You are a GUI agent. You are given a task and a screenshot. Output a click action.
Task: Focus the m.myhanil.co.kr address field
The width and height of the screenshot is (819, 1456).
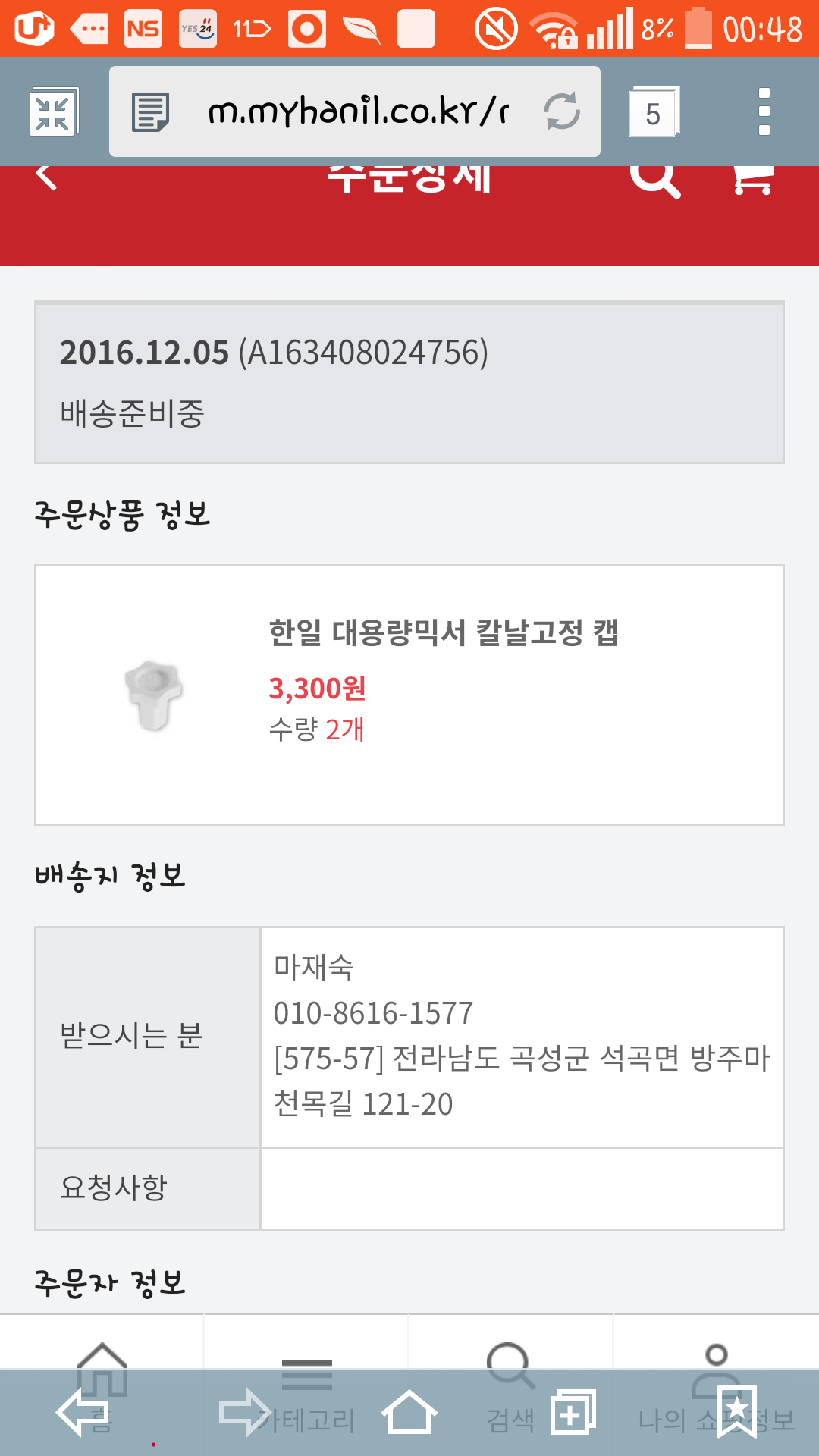[x=356, y=112]
